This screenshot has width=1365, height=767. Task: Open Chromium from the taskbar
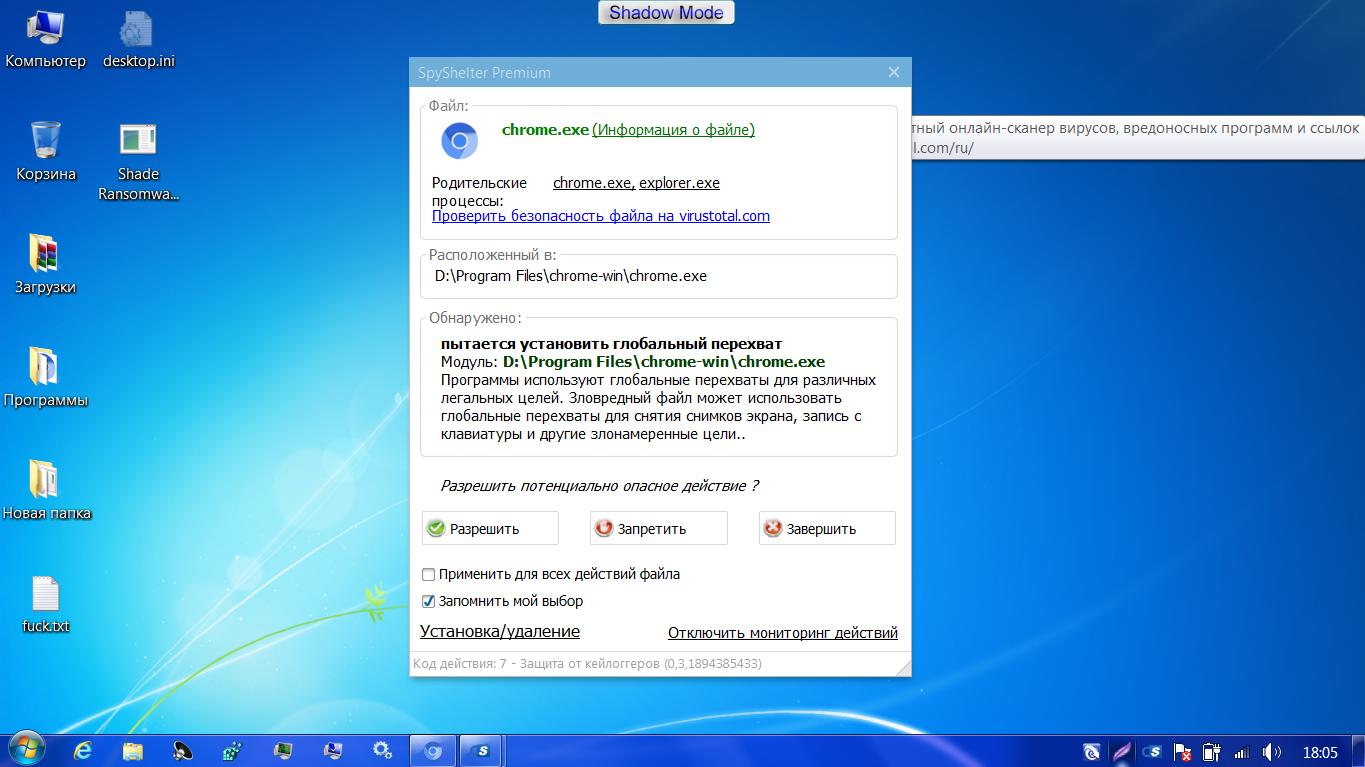point(433,750)
